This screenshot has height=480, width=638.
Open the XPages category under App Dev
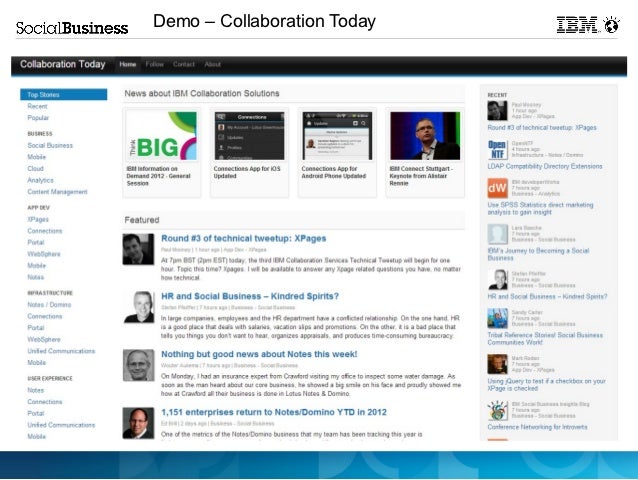tap(38, 219)
